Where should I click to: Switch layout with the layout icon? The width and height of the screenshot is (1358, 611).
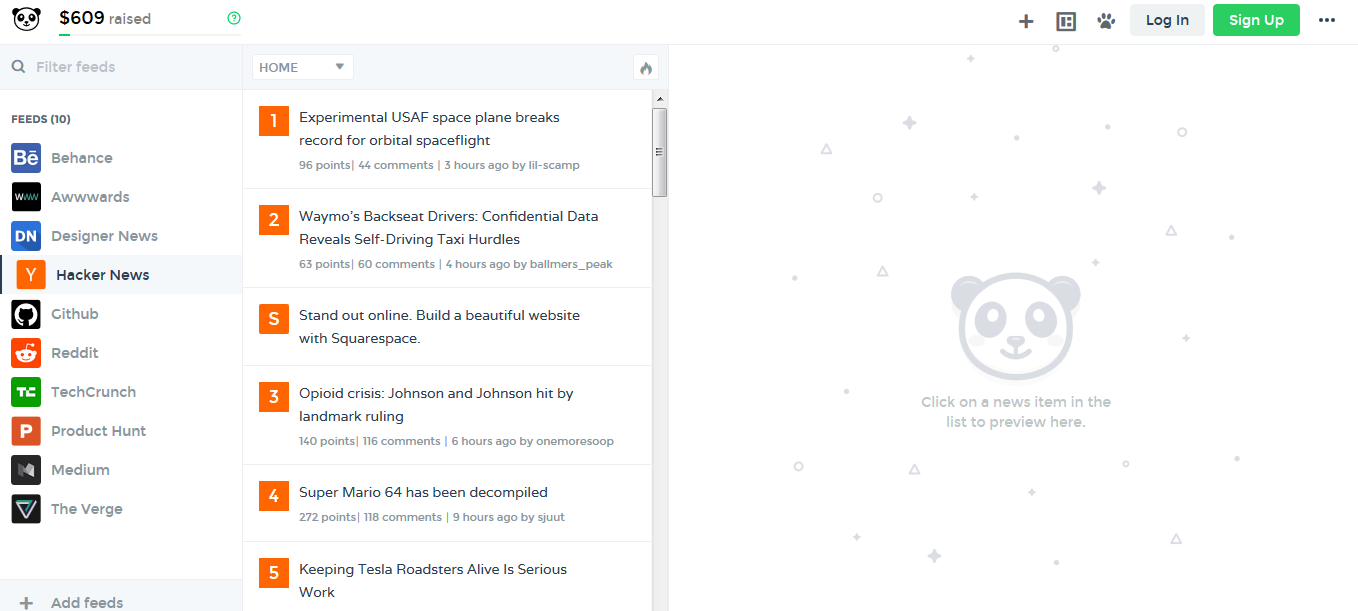1066,21
